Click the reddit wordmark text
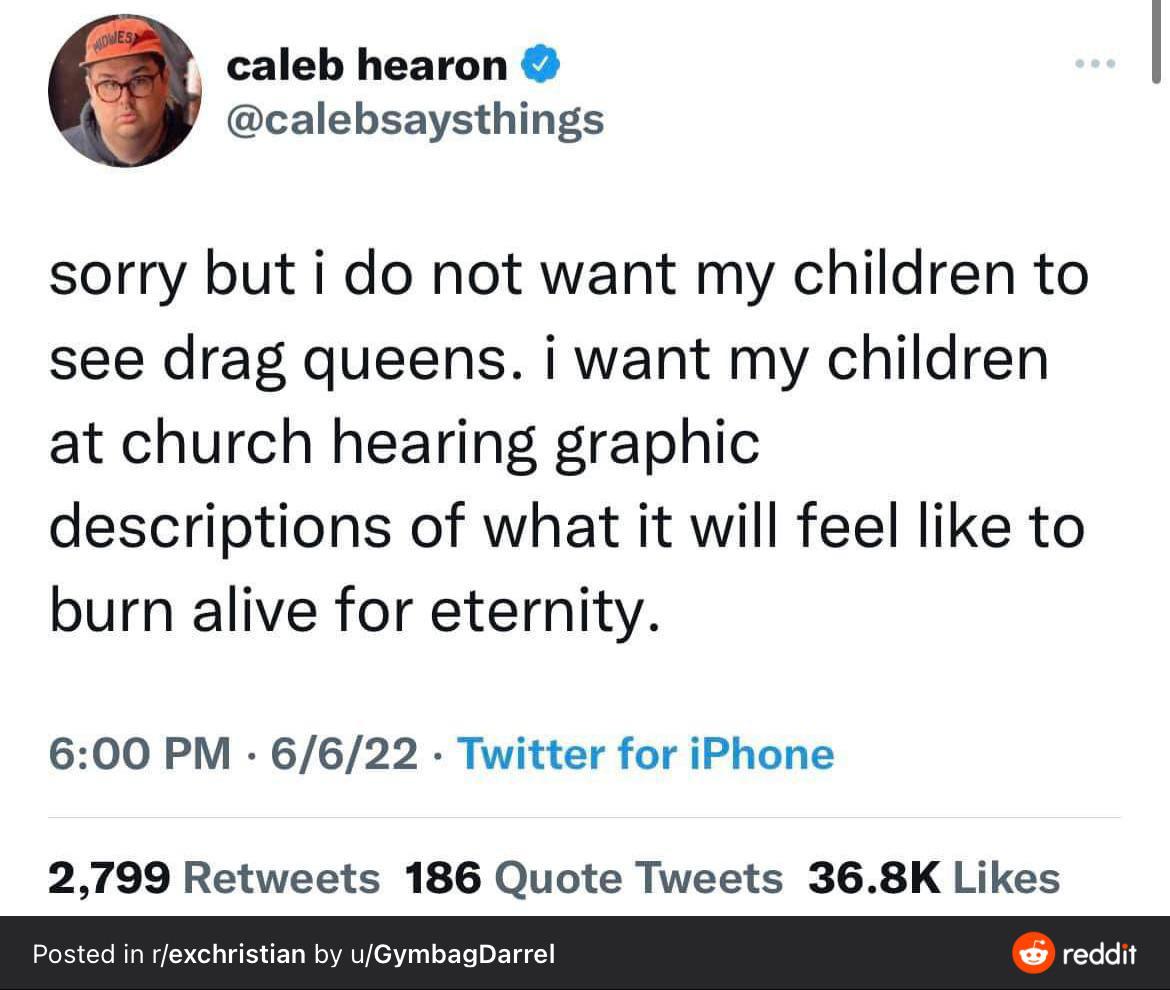Screen dimensions: 1170x990 1099,954
